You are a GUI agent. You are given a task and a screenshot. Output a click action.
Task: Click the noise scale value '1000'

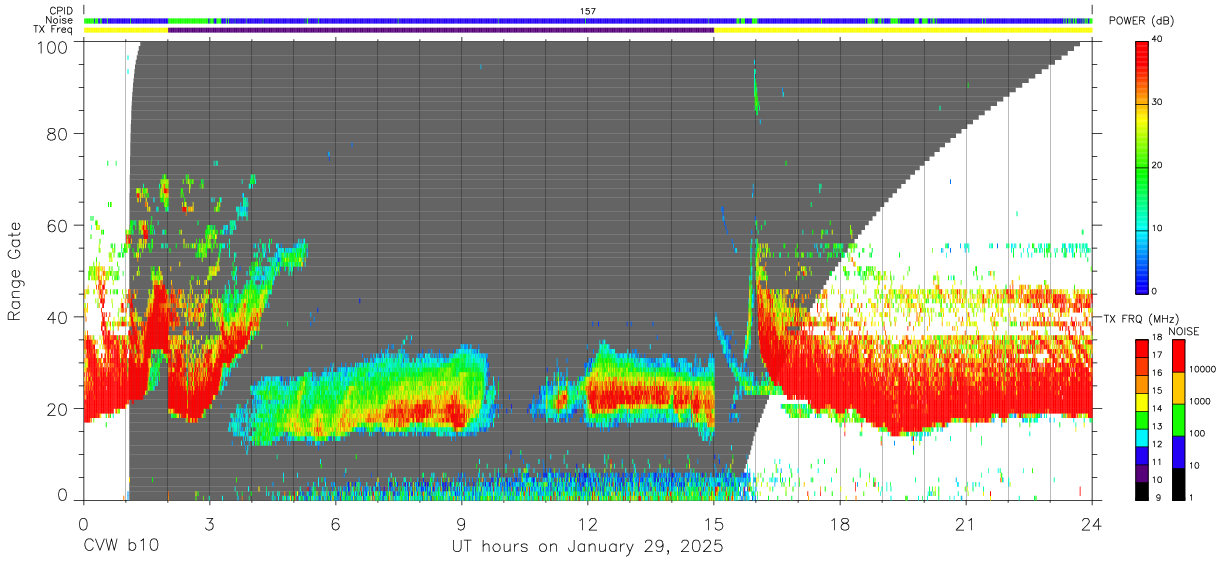pos(1200,401)
